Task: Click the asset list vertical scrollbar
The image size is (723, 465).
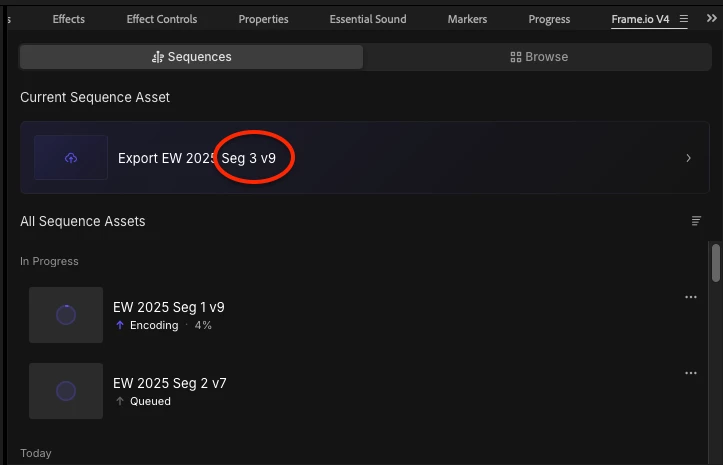Action: point(716,263)
